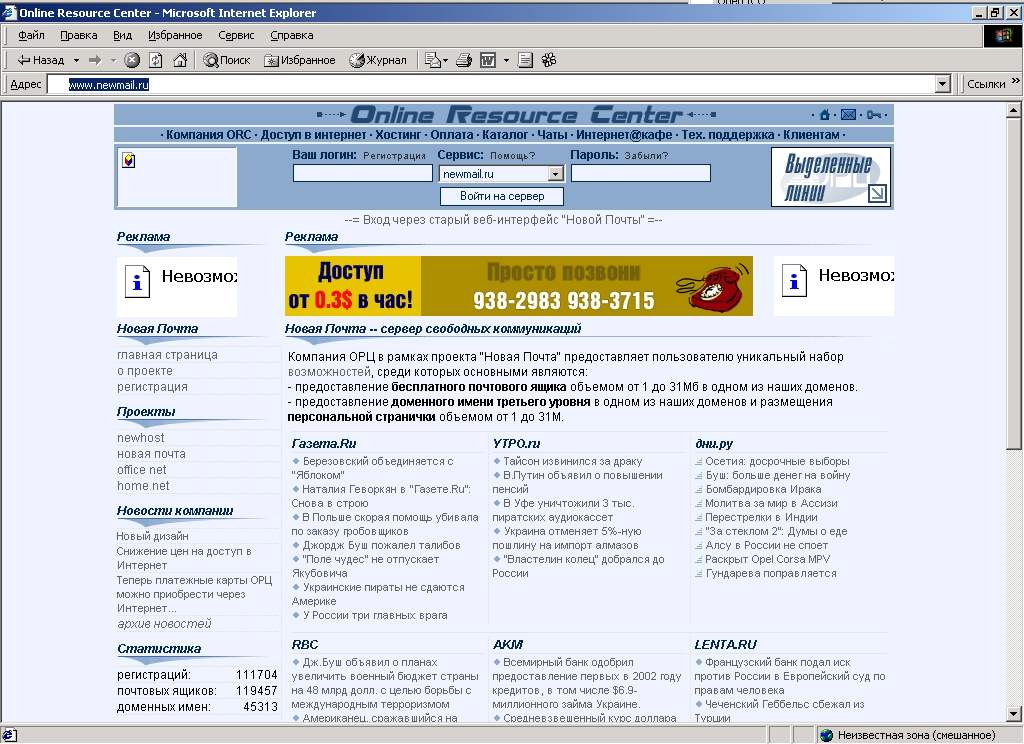Screen dimensions: 1024x744
Task: Print the page with the printer icon
Action: (464, 60)
